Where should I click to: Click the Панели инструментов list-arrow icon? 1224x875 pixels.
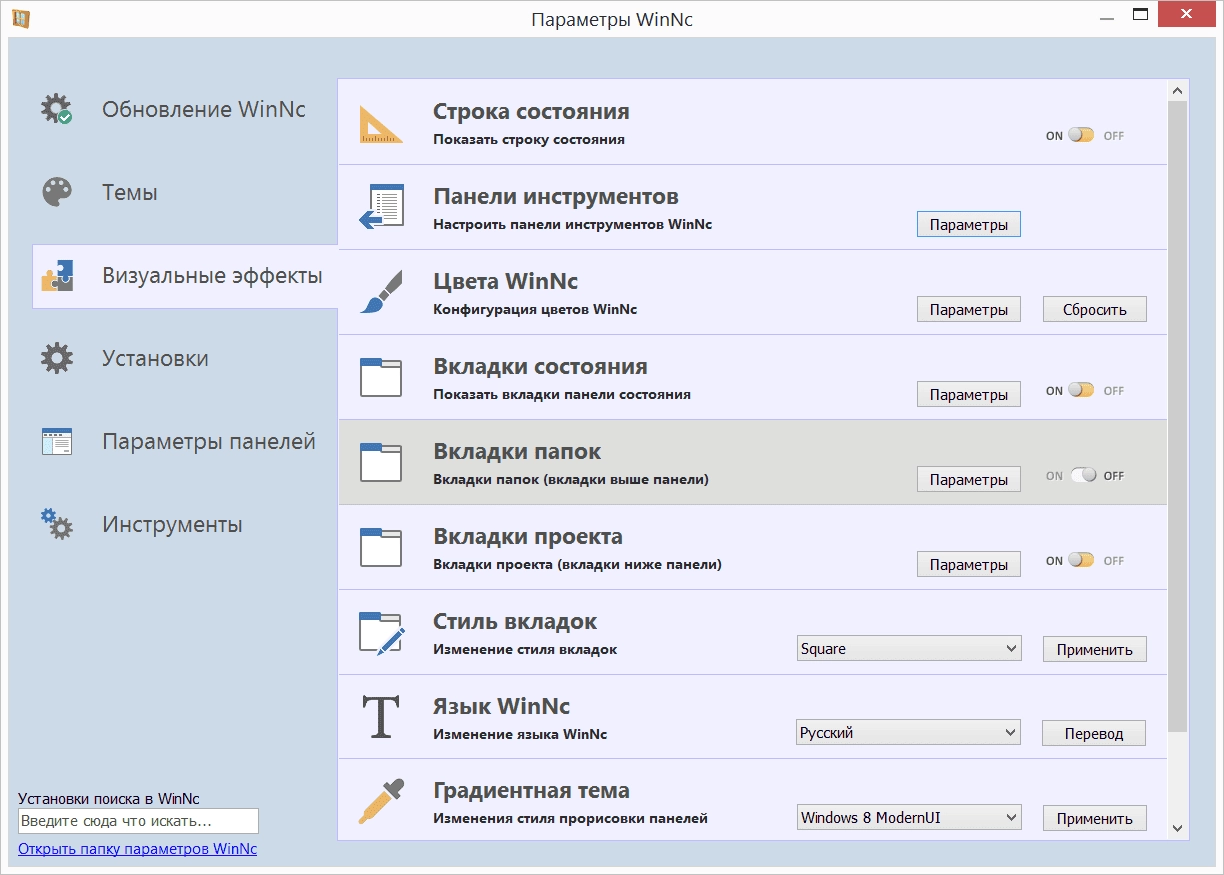pyautogui.click(x=381, y=207)
